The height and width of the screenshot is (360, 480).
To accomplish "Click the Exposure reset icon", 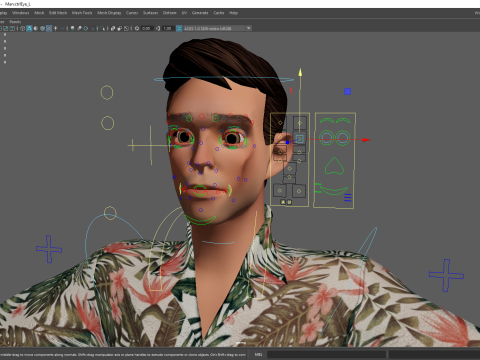I will (x=137, y=28).
